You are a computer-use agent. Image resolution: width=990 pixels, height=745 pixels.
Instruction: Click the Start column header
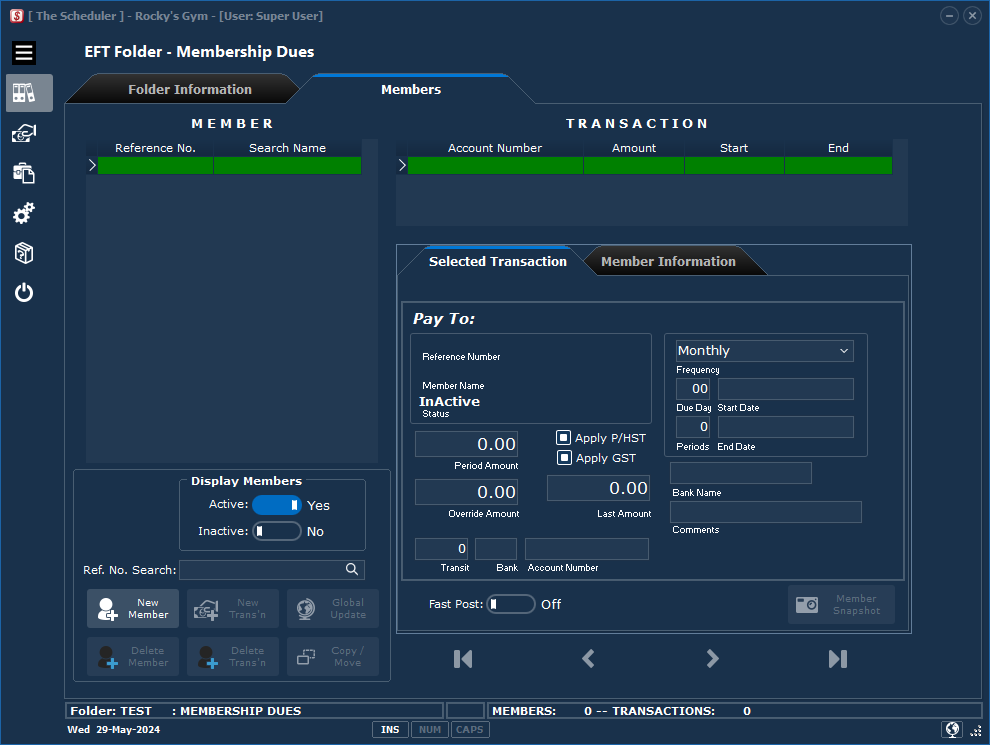[x=734, y=148]
